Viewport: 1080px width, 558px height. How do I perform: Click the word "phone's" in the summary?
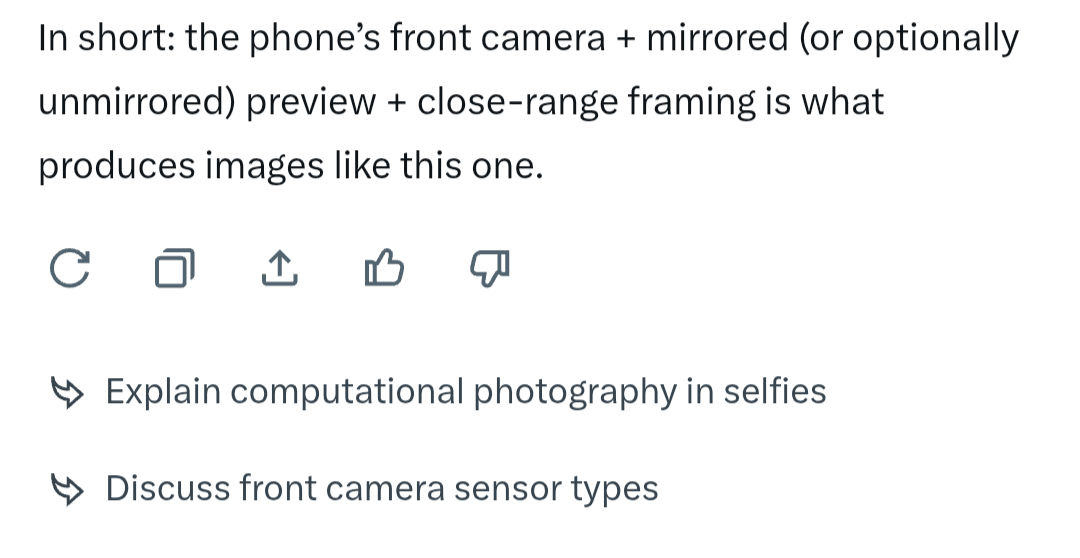coord(314,39)
